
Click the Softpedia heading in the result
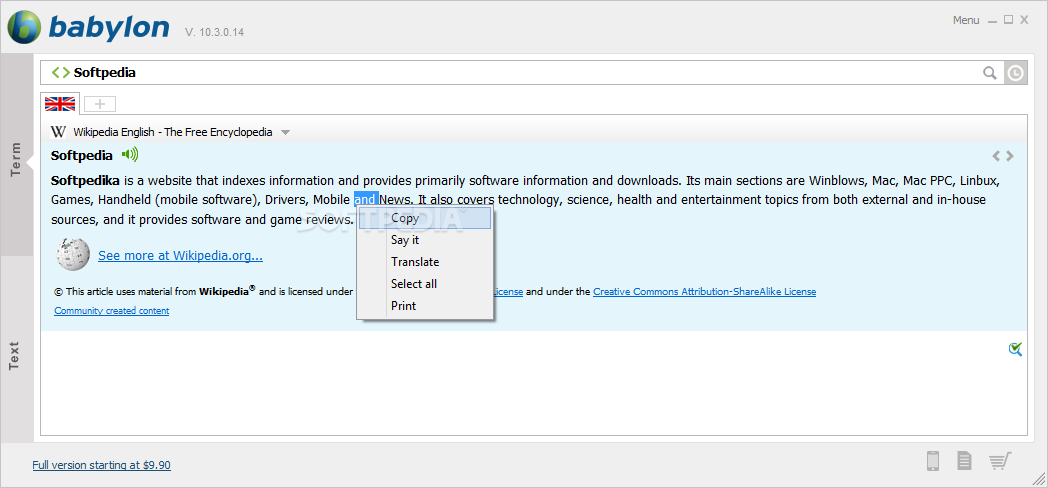click(82, 155)
